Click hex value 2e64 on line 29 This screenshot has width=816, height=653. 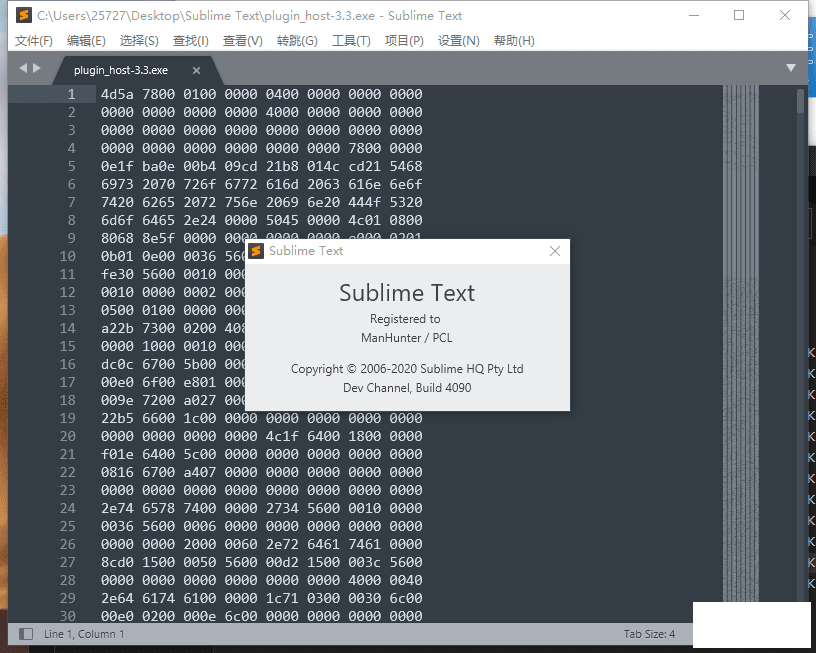coord(117,598)
